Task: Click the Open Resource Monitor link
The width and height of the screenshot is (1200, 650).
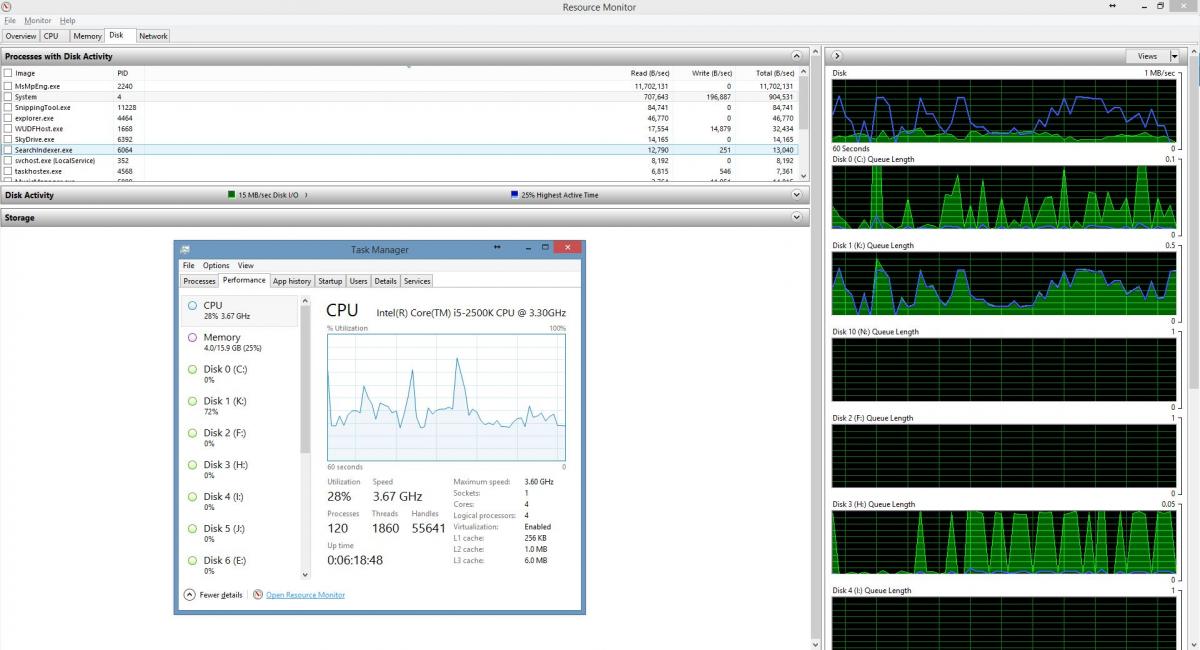Action: [305, 595]
